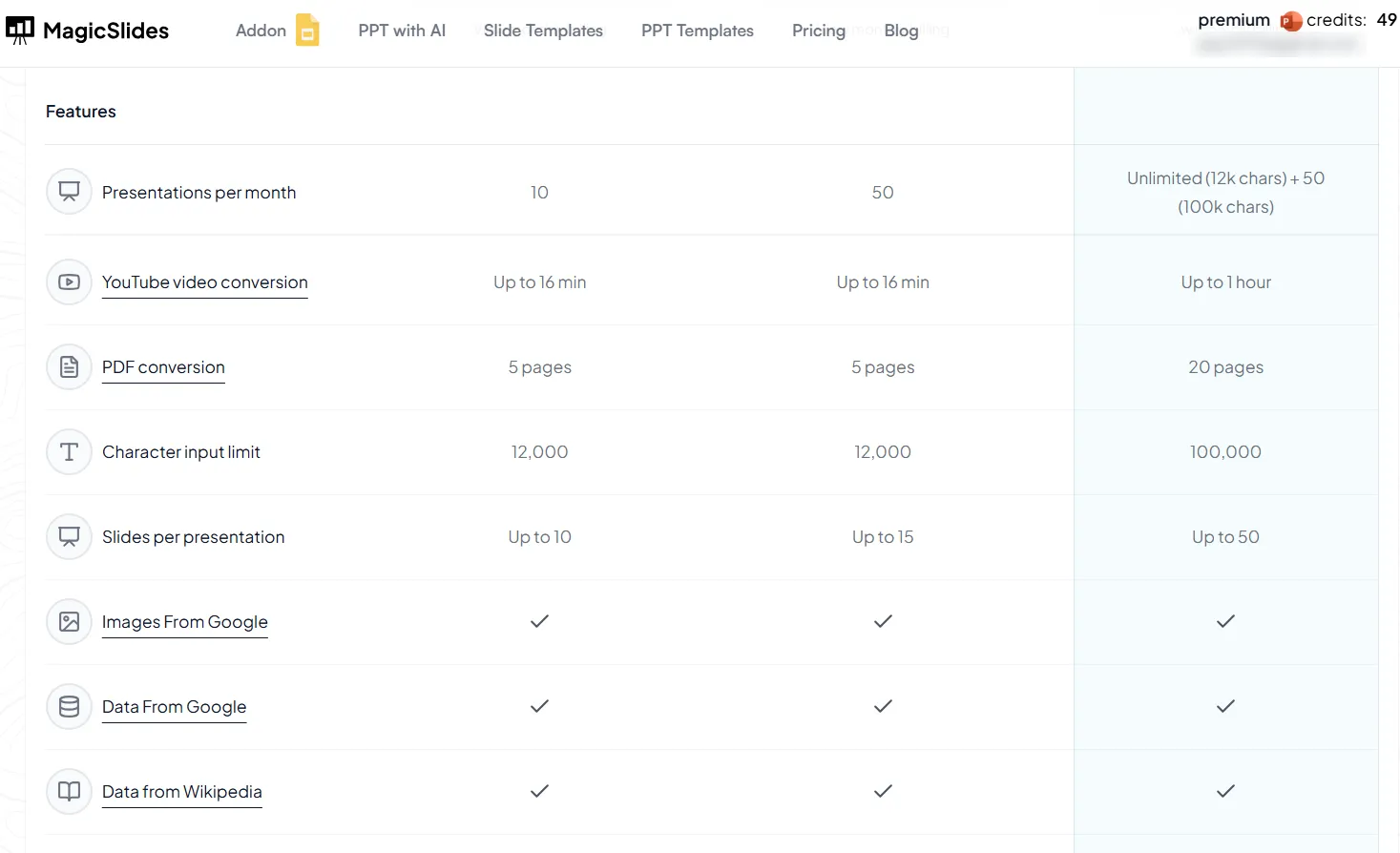Click the Google Slides Addon icon
The image size is (1400, 853).
[307, 31]
